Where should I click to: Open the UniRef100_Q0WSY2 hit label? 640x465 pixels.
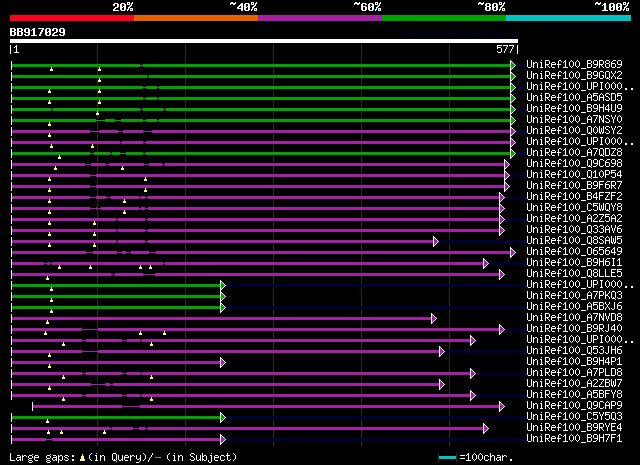click(x=574, y=130)
